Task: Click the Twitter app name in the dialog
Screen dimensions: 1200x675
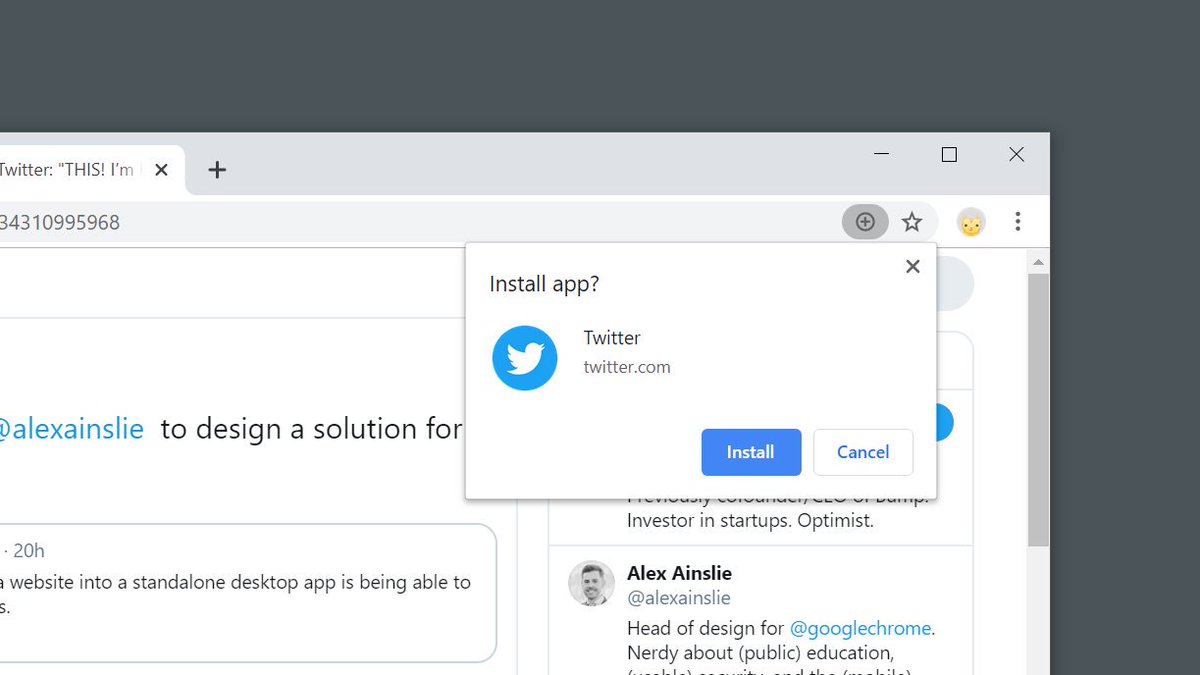Action: 612,338
